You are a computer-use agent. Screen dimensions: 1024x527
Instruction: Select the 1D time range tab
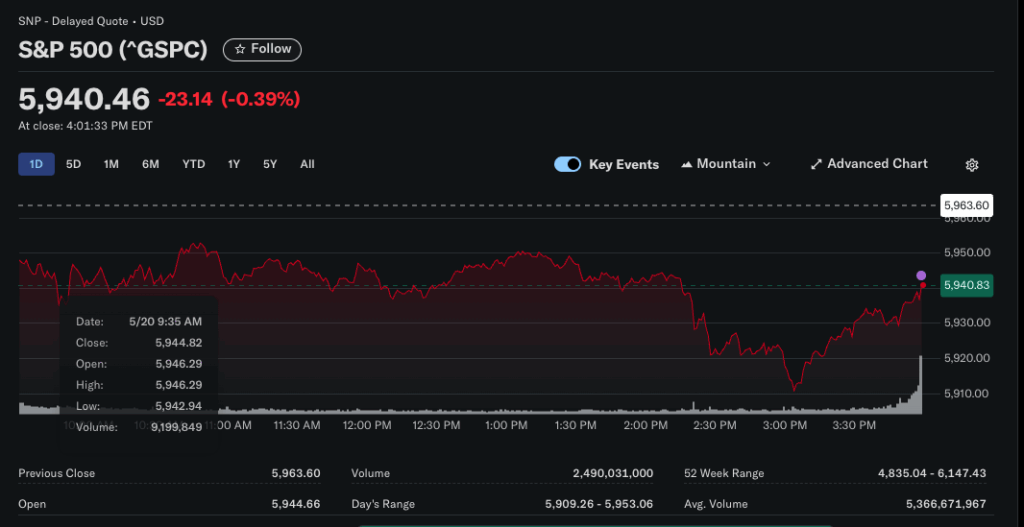pos(36,165)
